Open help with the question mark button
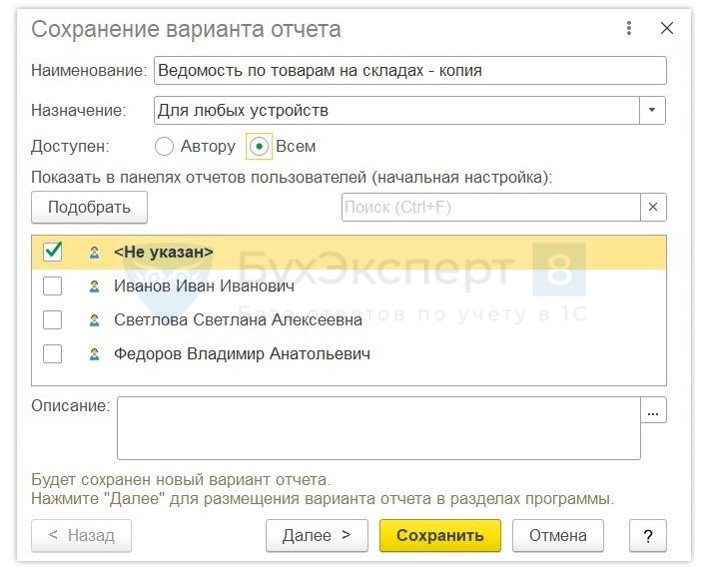 coord(648,536)
